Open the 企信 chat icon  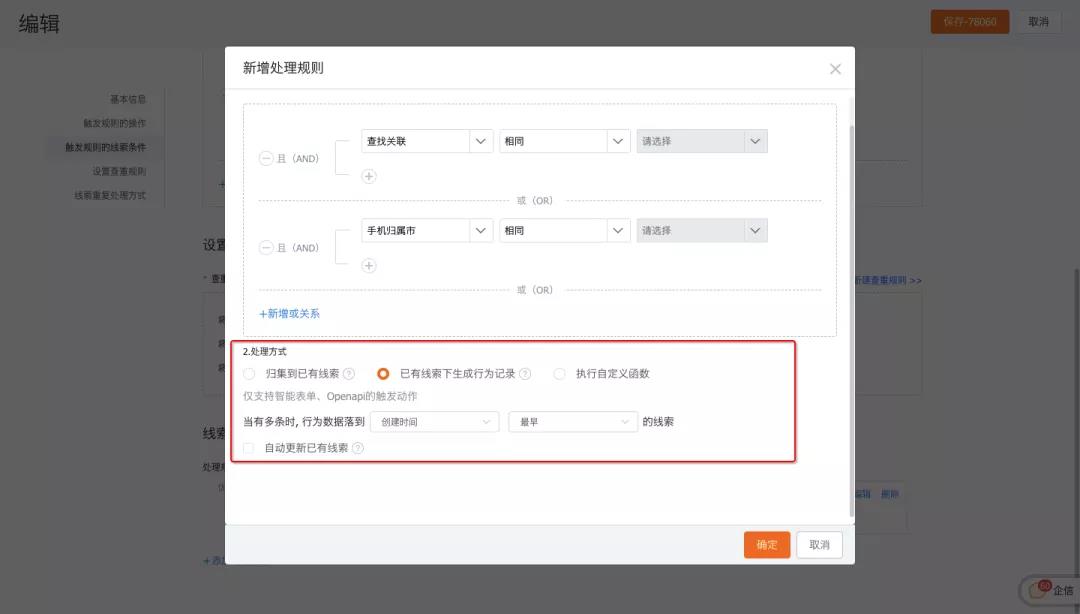1051,590
